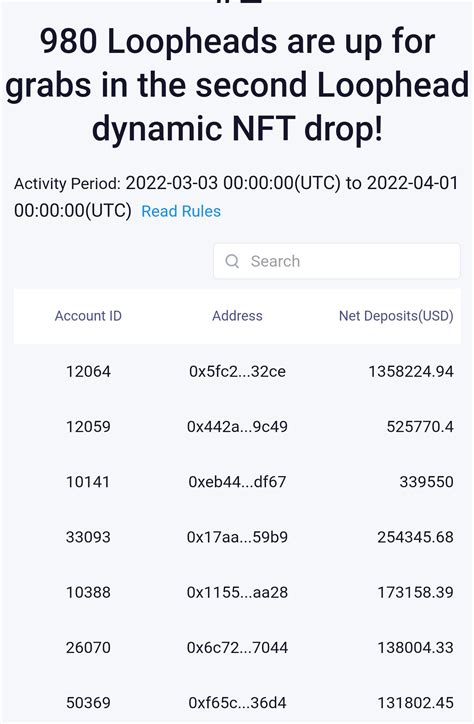Click the magnifier icon in search box
This screenshot has width=474, height=724.
tap(232, 261)
